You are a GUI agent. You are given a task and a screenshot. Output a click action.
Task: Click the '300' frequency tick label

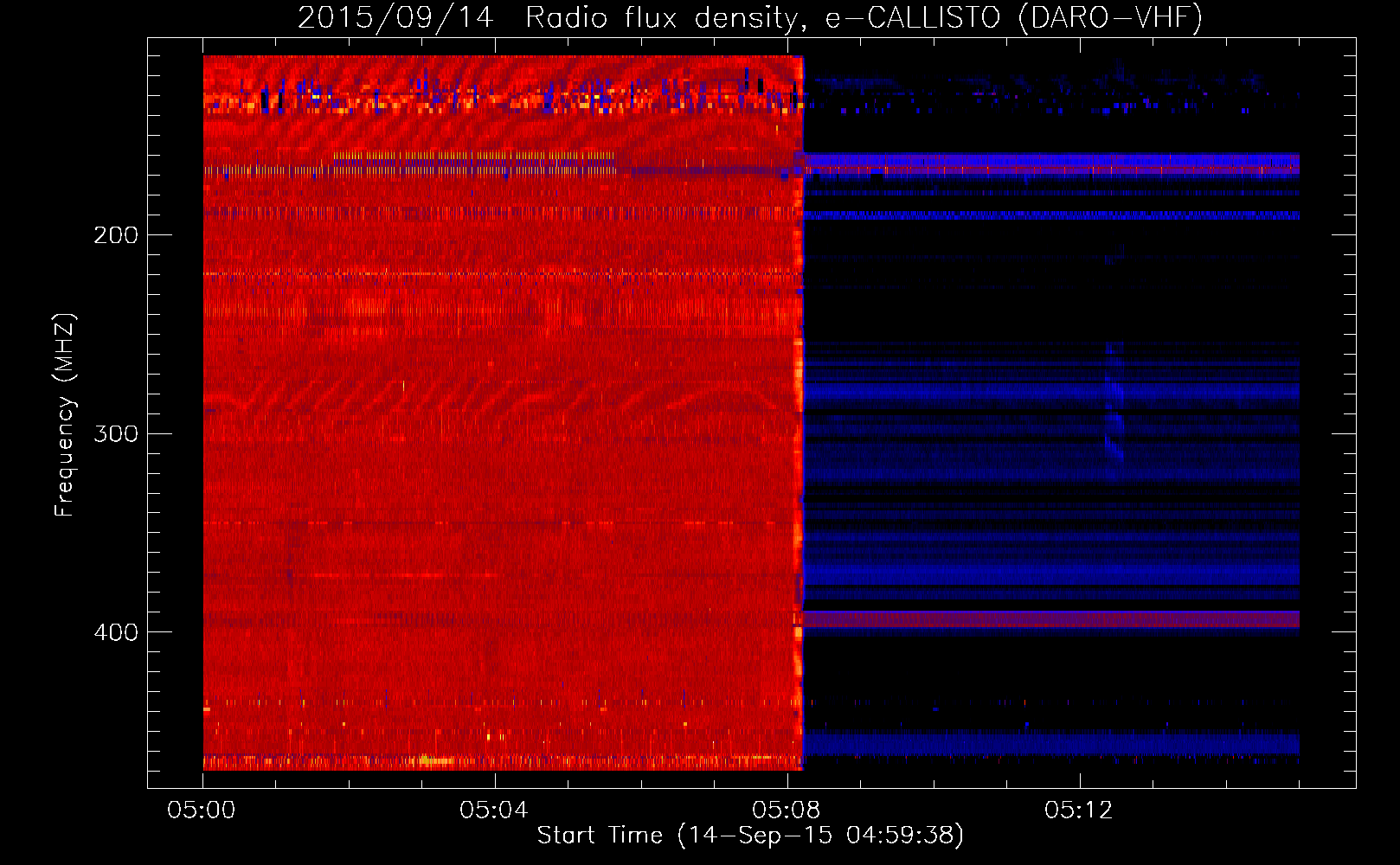click(x=116, y=433)
